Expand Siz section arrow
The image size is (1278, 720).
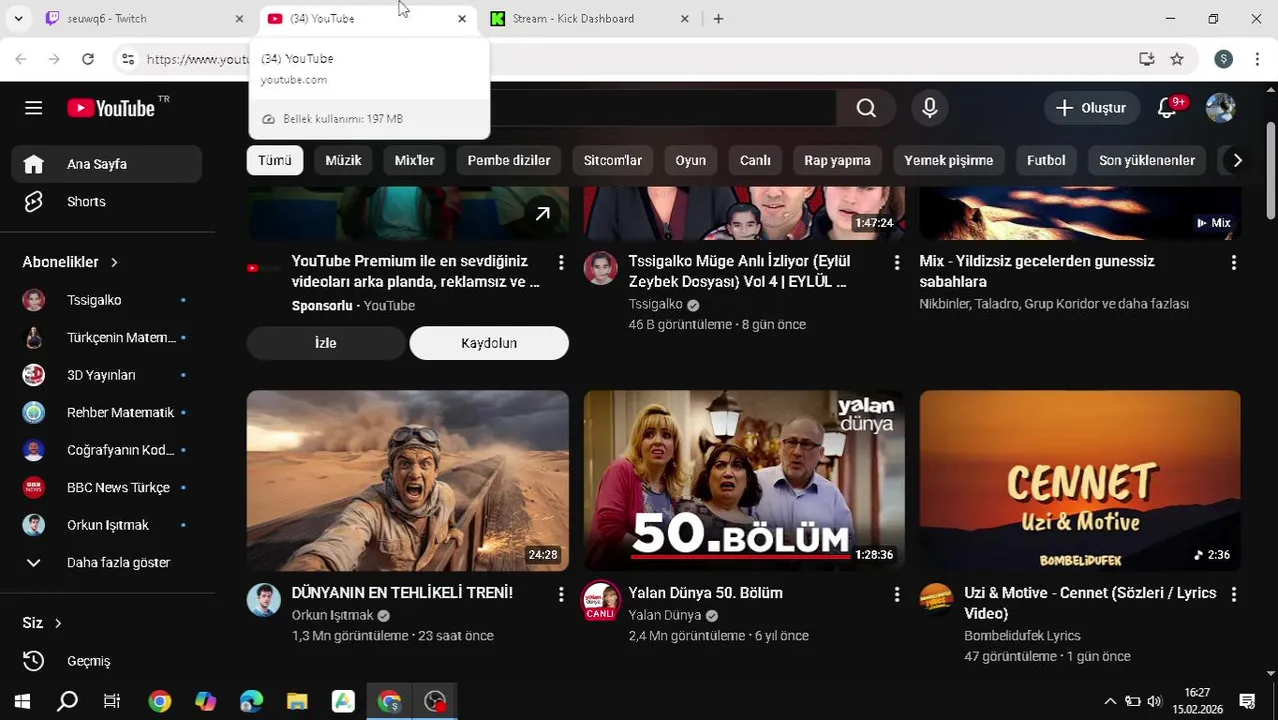click(58, 623)
